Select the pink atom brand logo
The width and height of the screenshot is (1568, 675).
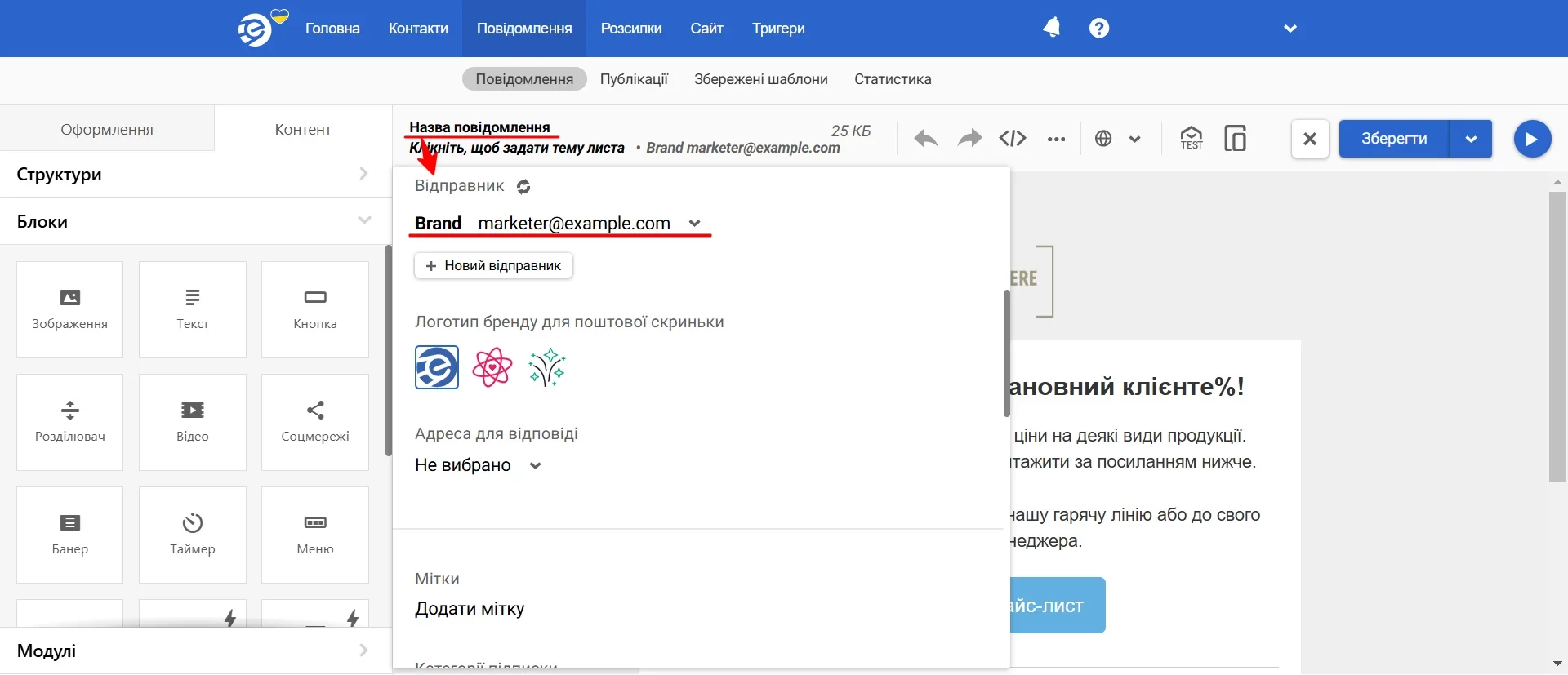pyautogui.click(x=492, y=367)
